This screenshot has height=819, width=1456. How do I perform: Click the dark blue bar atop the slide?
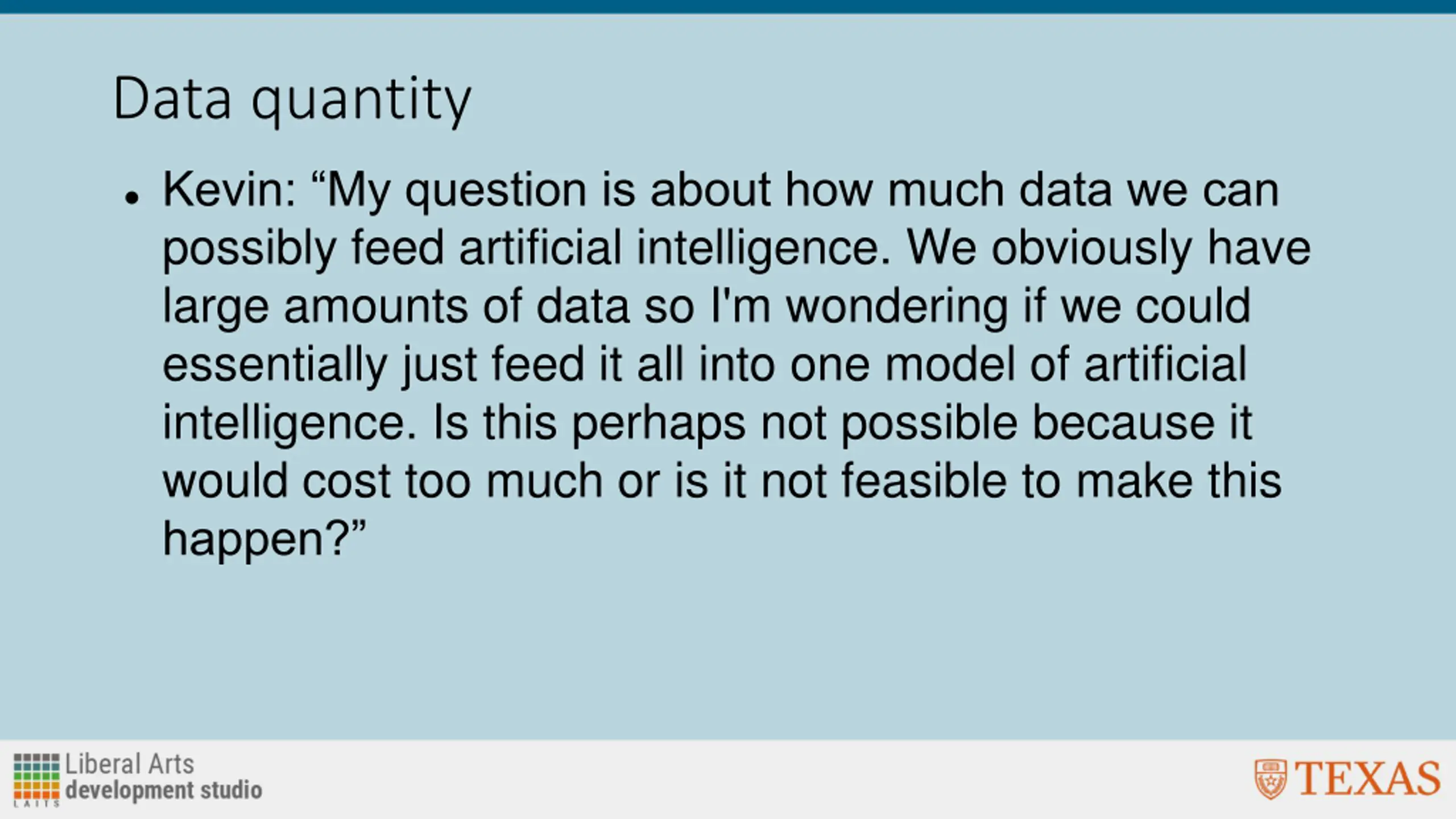[x=728, y=7]
